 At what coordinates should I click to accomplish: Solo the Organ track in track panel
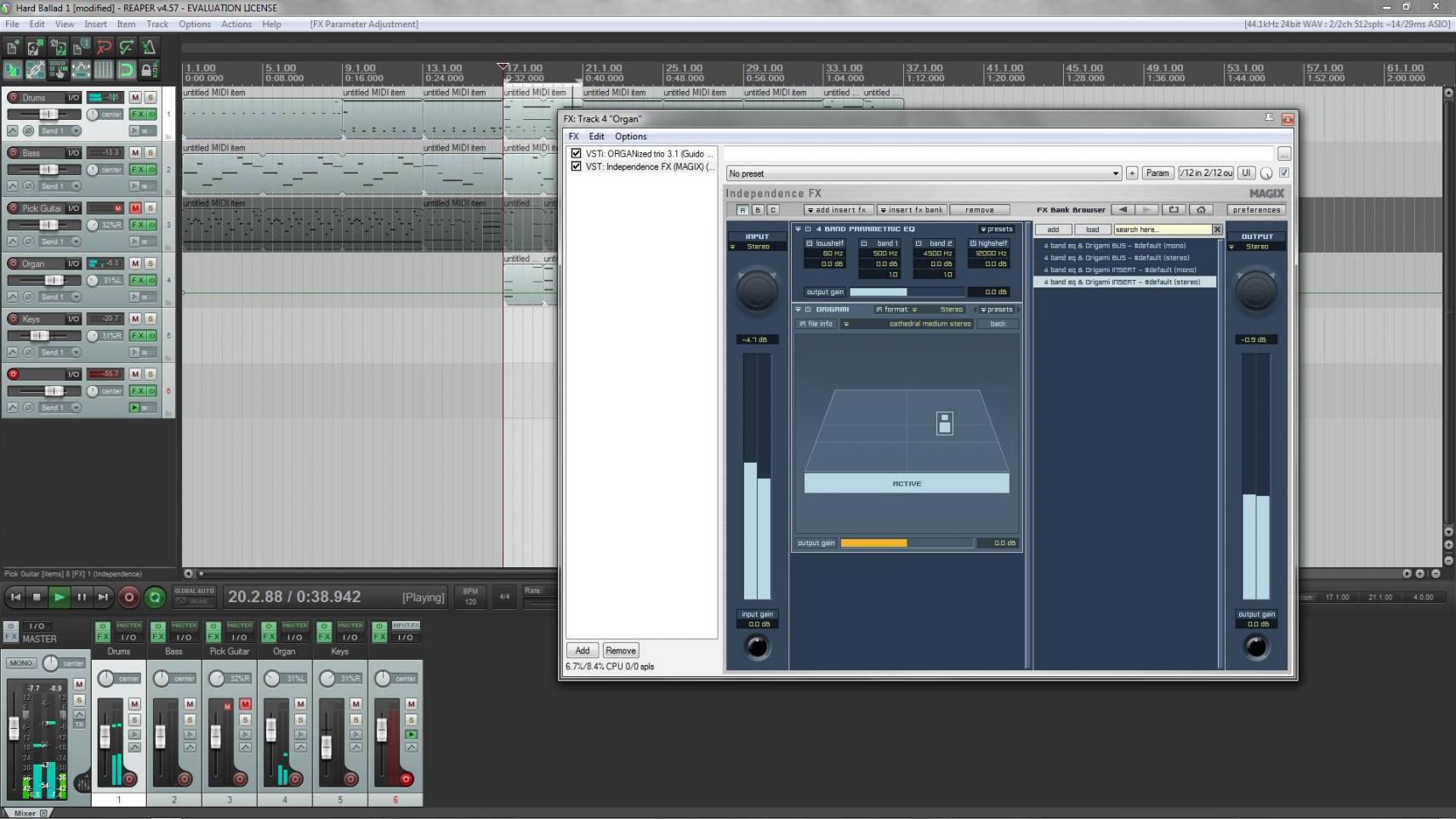pos(151,264)
